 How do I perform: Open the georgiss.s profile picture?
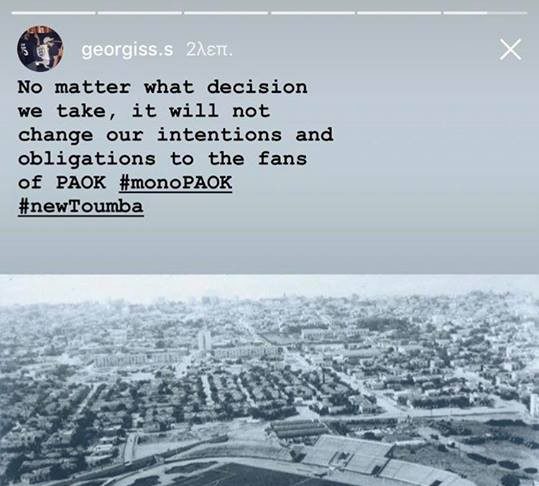coord(40,48)
